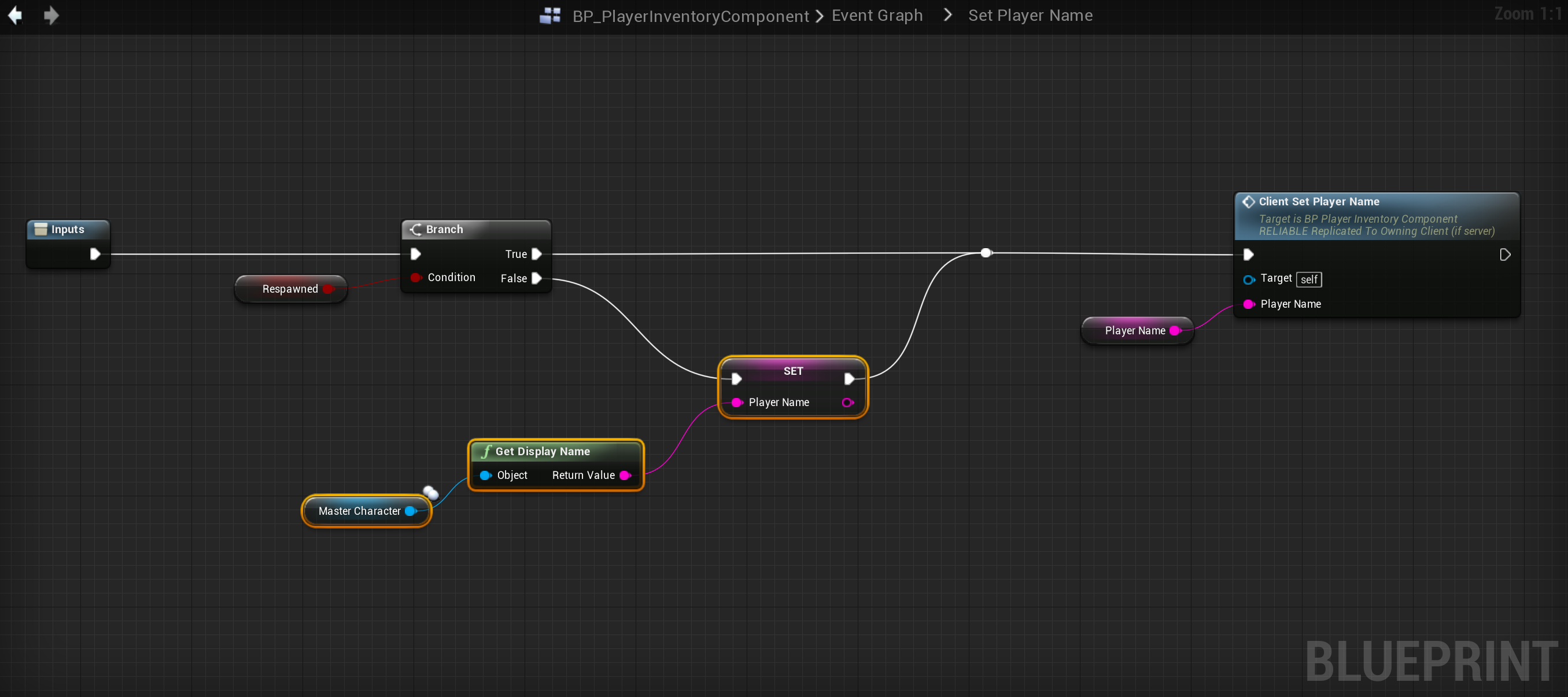Click the reroute node on the execution wire
This screenshot has height=697, width=1568.
click(986, 253)
